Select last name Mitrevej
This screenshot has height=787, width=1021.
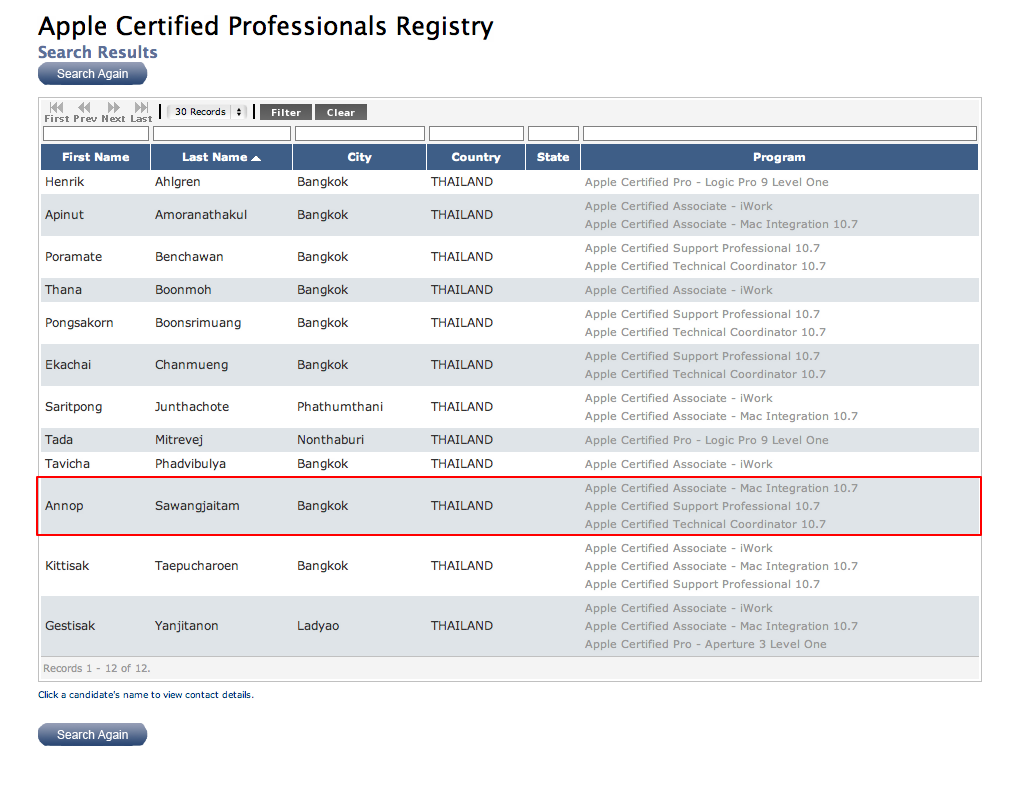click(x=179, y=440)
